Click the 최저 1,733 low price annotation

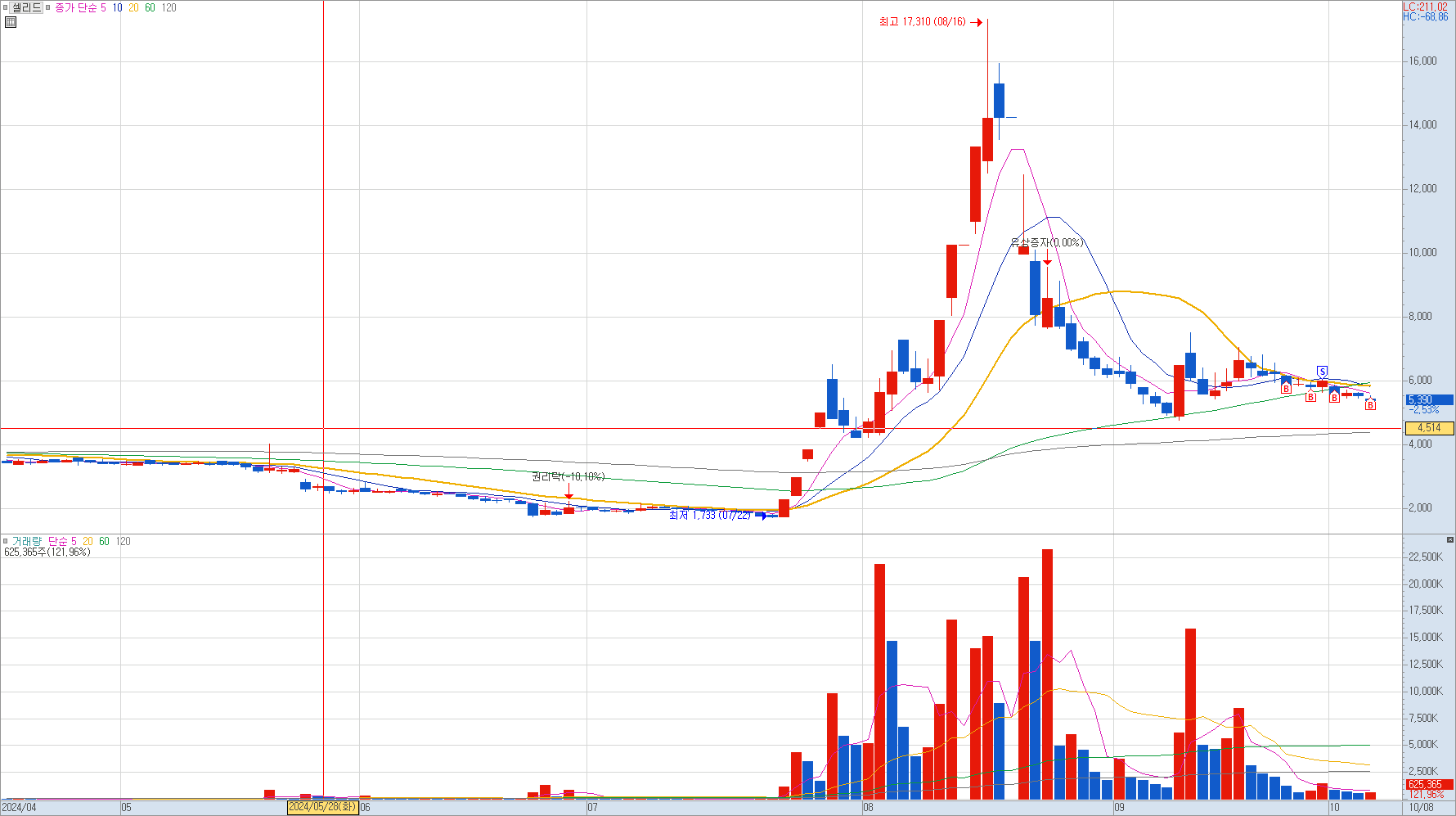click(709, 515)
